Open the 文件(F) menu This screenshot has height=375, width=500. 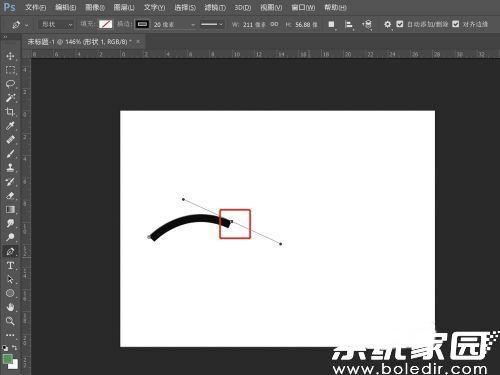tap(36, 7)
